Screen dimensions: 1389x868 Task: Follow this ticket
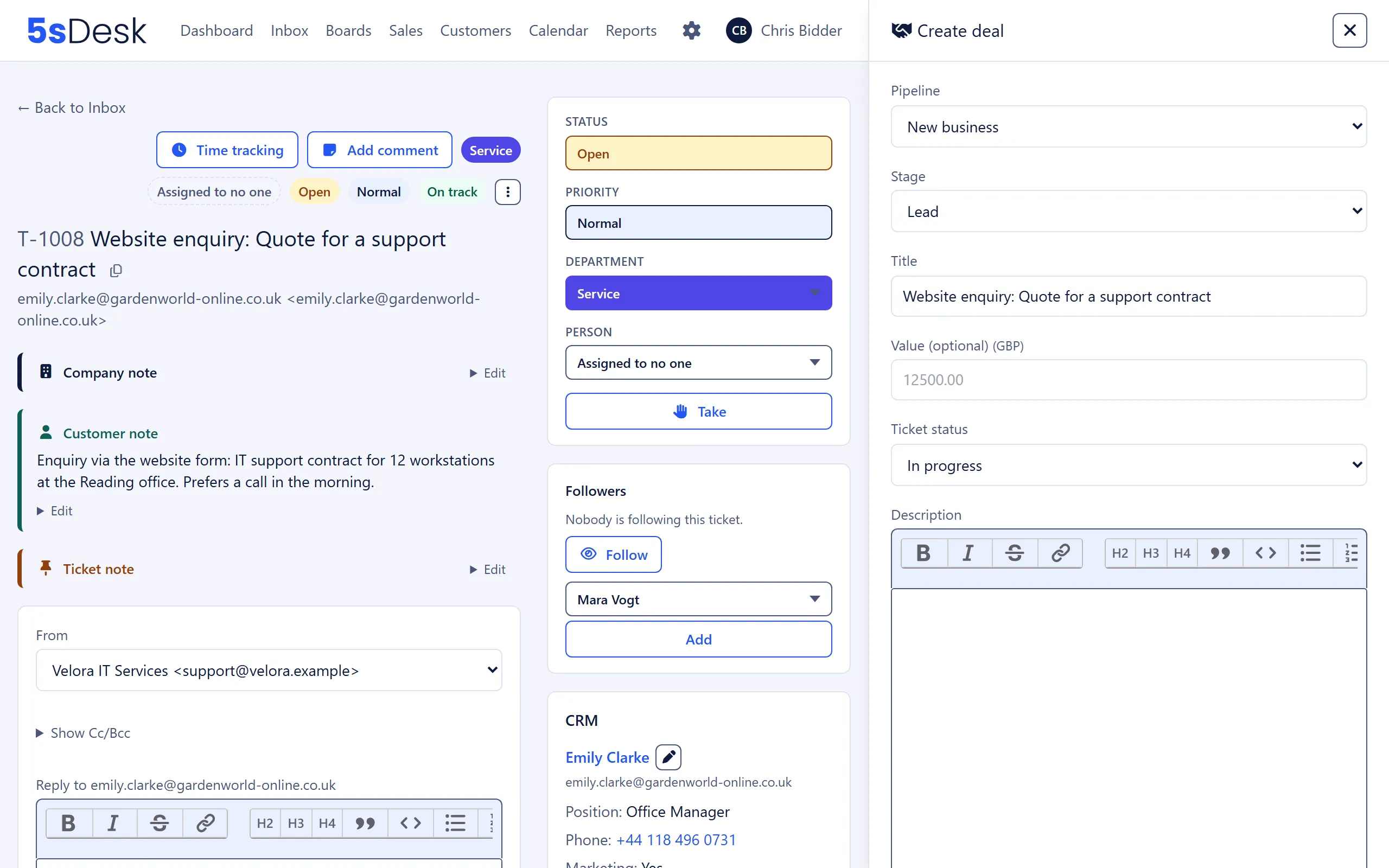point(613,554)
